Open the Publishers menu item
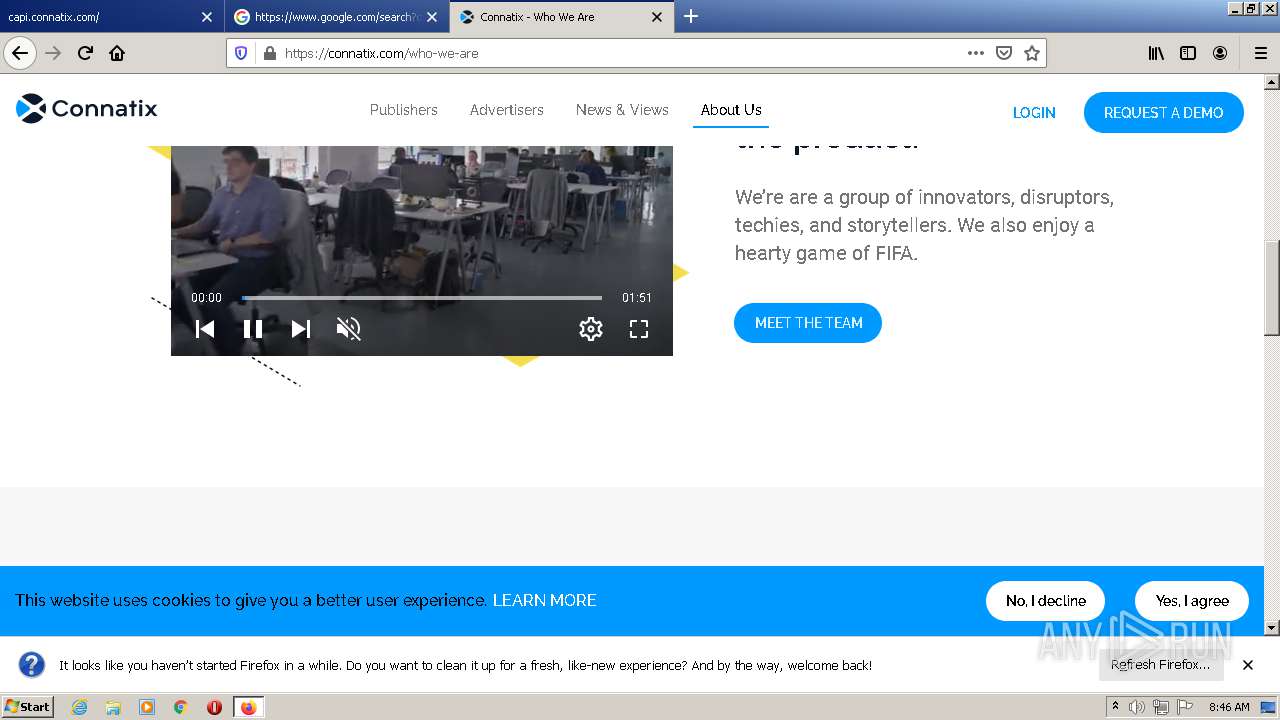 point(404,110)
